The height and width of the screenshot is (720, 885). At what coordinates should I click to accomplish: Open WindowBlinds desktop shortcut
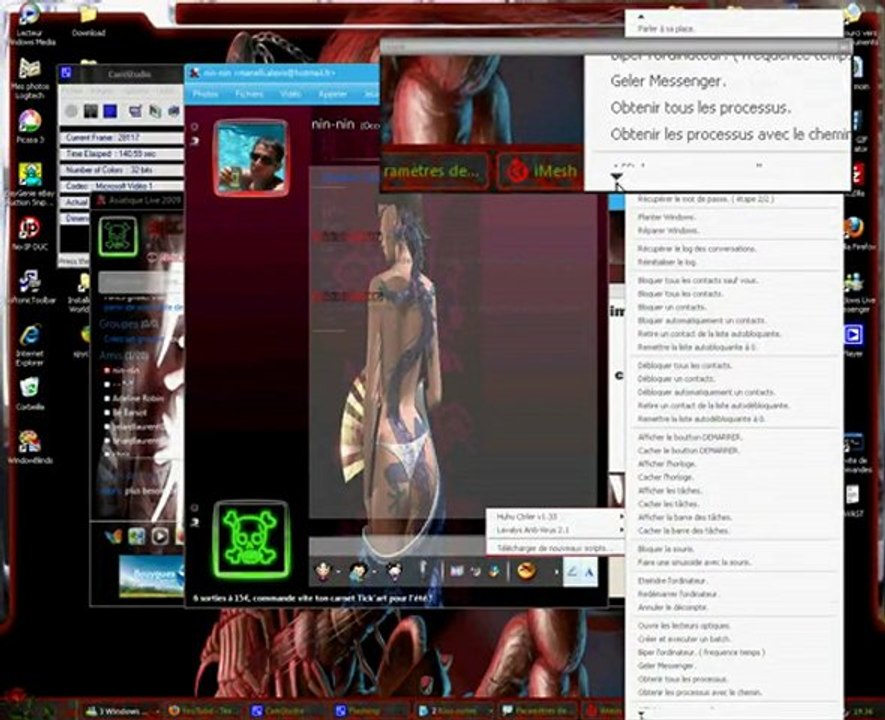point(29,447)
